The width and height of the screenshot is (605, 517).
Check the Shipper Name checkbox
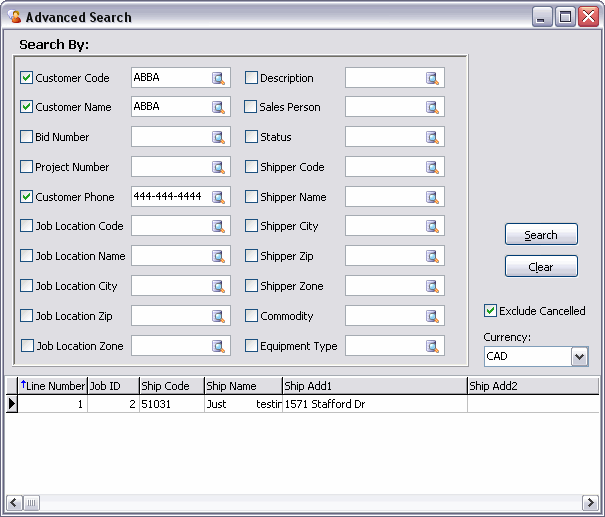click(x=251, y=197)
